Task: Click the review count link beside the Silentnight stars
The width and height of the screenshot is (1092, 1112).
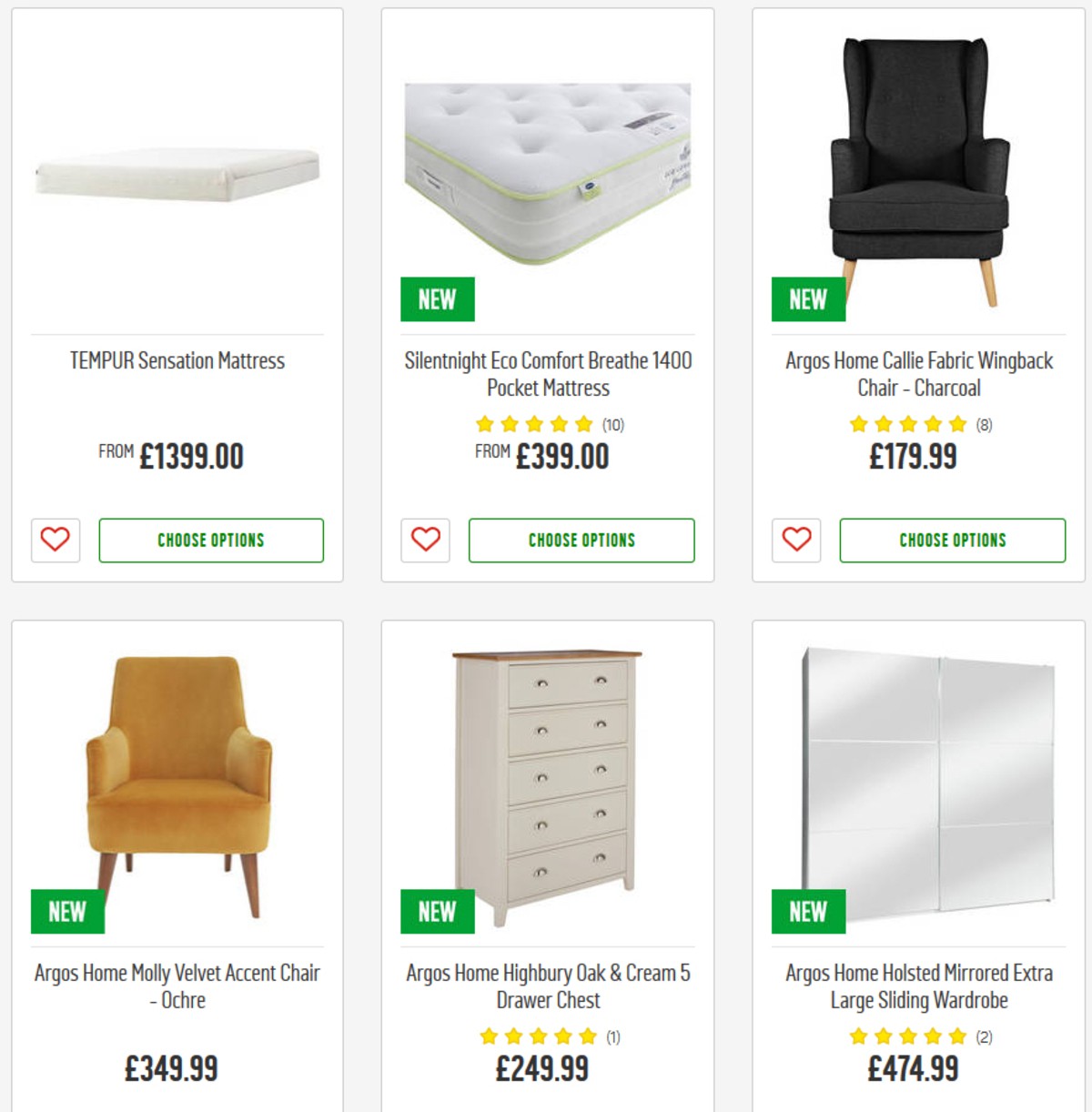Action: (613, 422)
